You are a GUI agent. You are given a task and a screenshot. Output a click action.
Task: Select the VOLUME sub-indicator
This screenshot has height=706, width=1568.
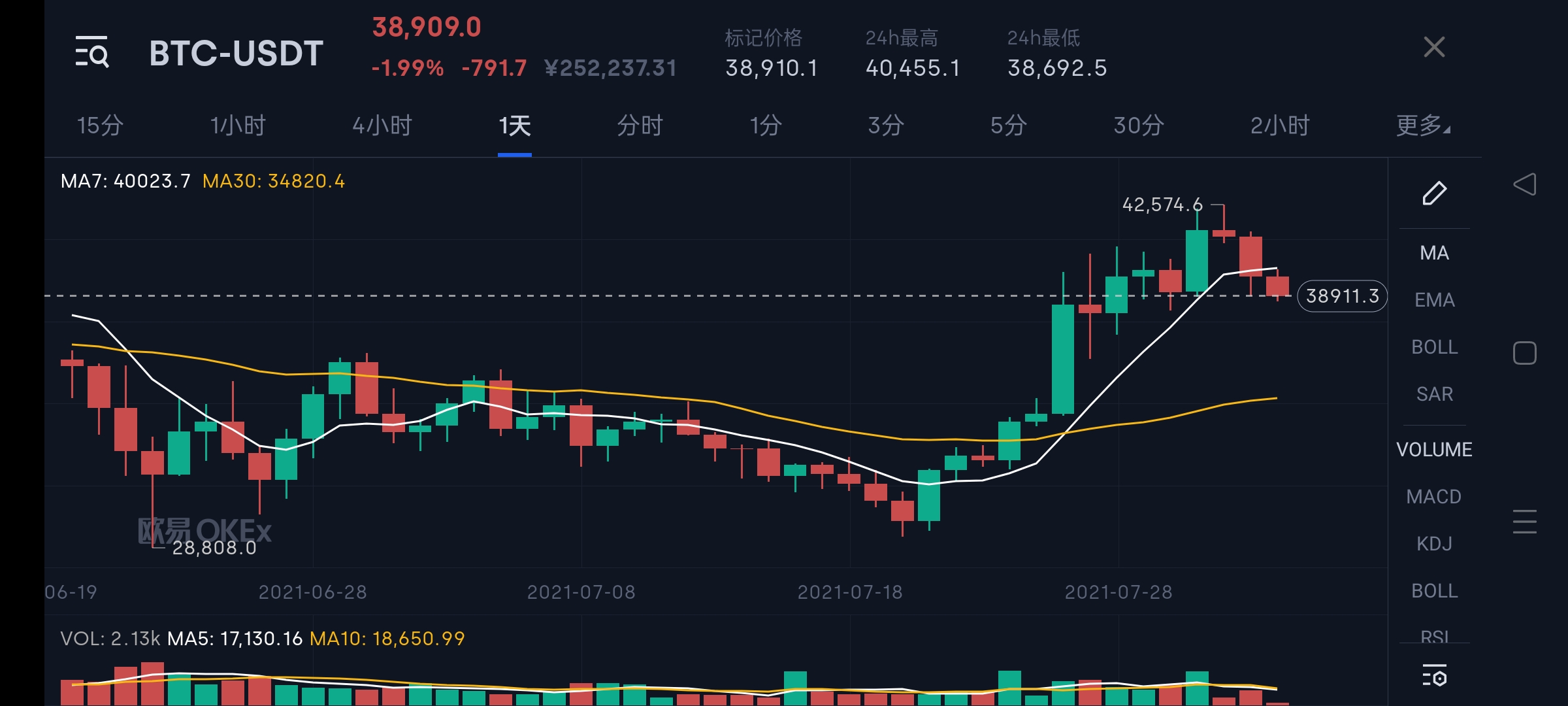(1434, 450)
